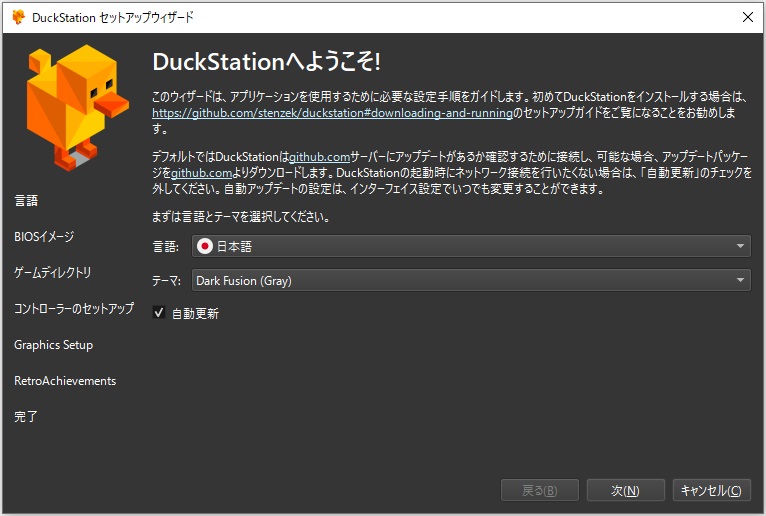766x516 pixels.
Task: Open the duckstation#downloading-and-running GitHub link
Action: coord(332,113)
